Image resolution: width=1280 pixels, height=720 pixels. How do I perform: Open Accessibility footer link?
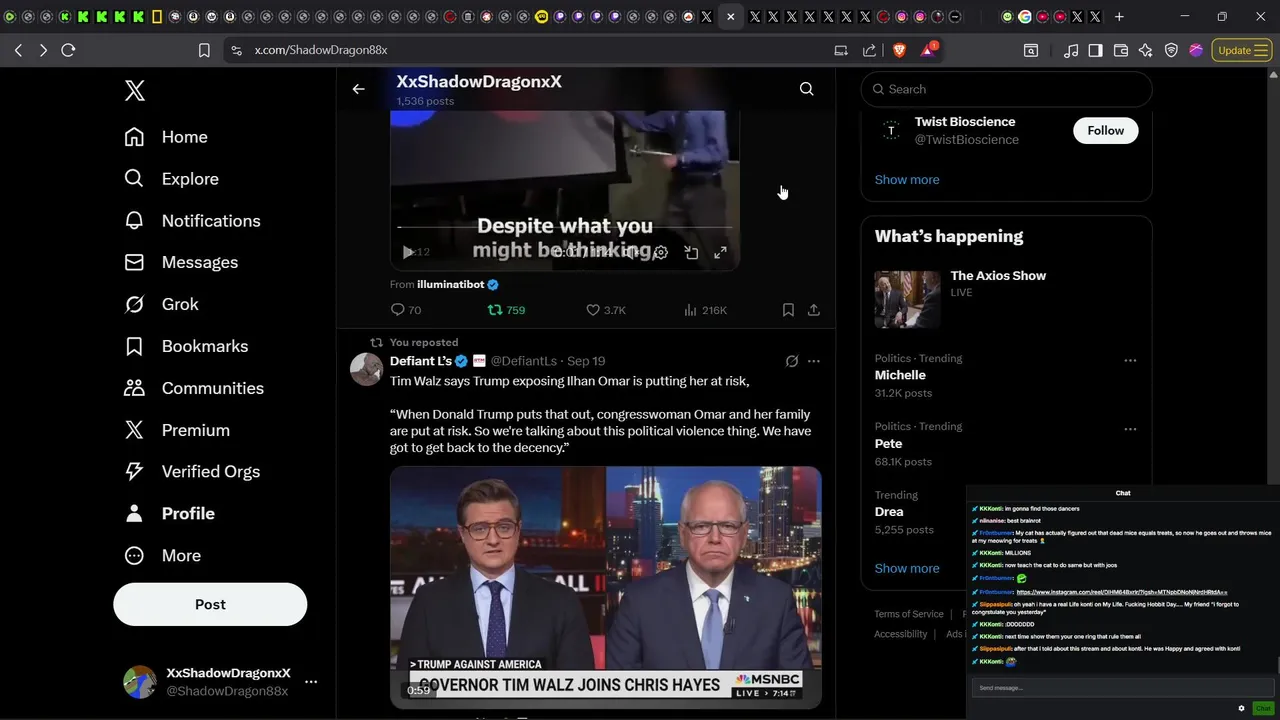pyautogui.click(x=901, y=634)
